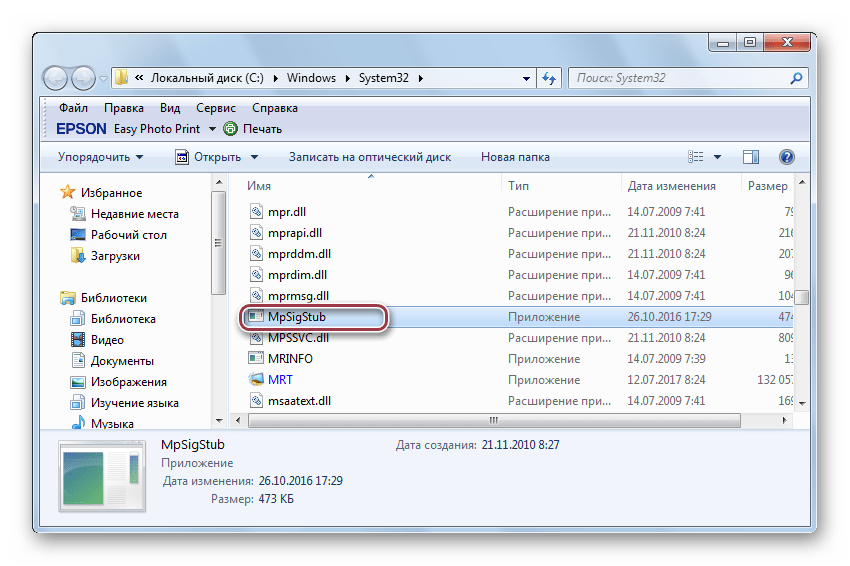The height and width of the screenshot is (566, 850).
Task: Sort by the Размер column header
Action: click(x=767, y=185)
